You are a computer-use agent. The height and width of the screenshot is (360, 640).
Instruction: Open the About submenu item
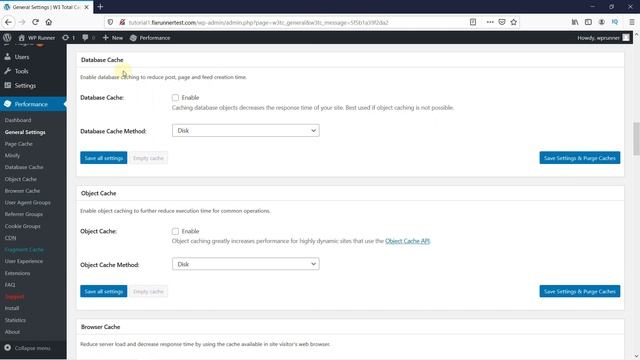click(x=12, y=332)
